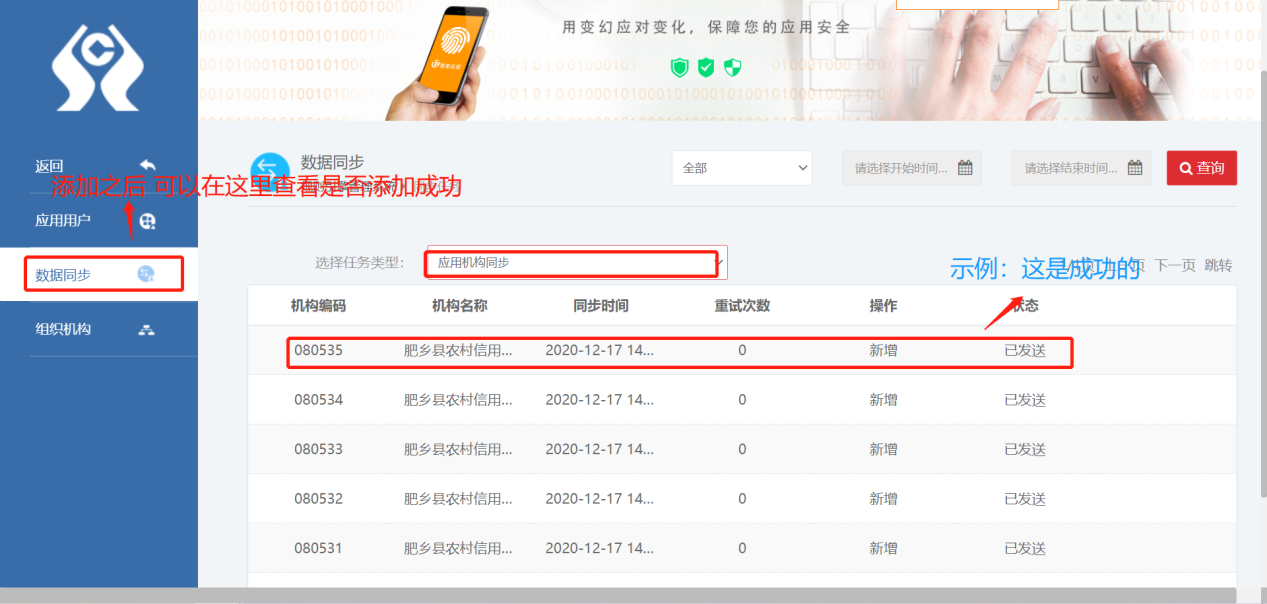Click the bank logo at sidebar top

97,66
